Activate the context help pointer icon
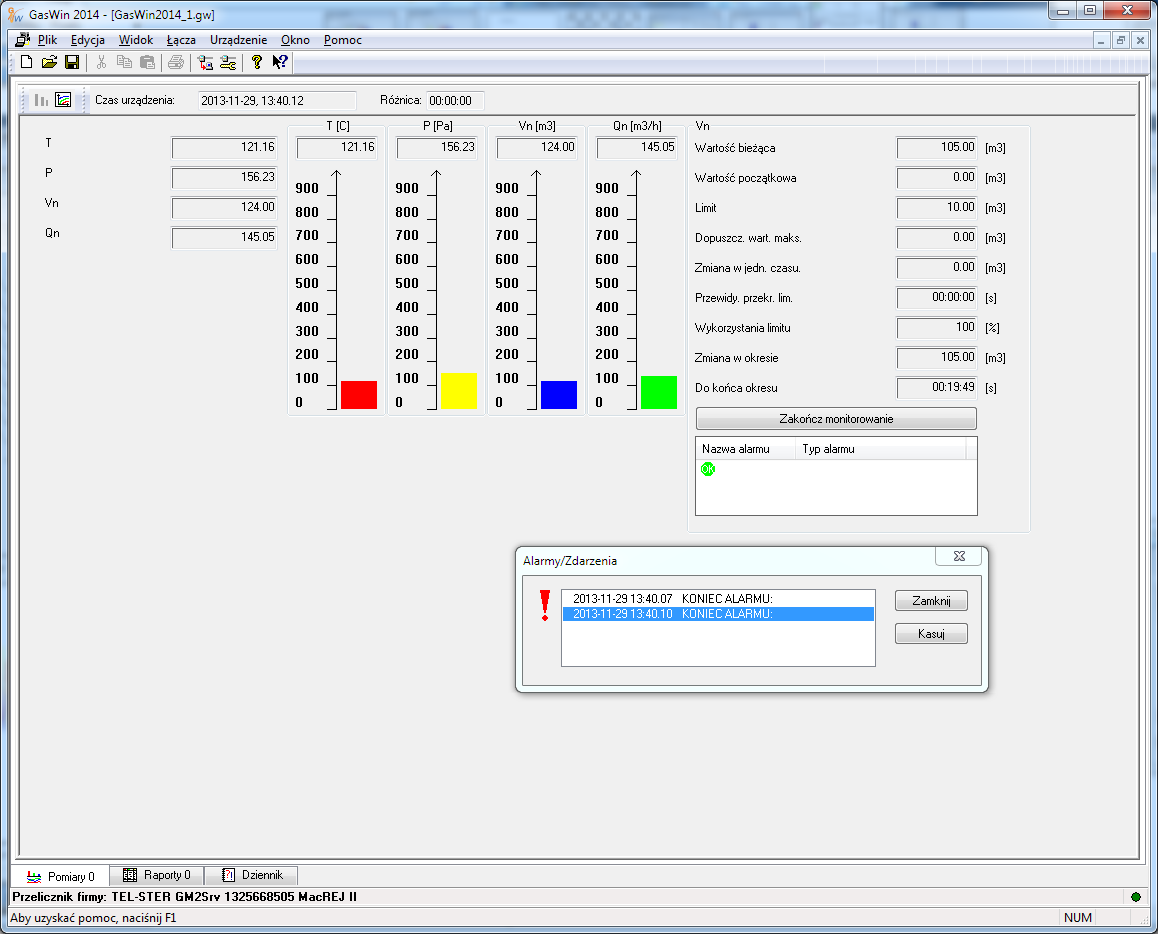The height and width of the screenshot is (934, 1158). (279, 63)
